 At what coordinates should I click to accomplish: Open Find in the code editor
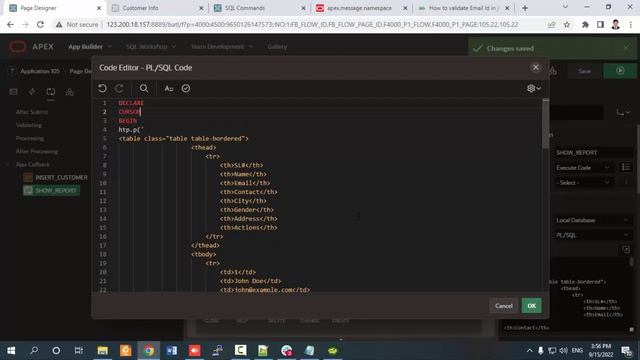pos(144,88)
